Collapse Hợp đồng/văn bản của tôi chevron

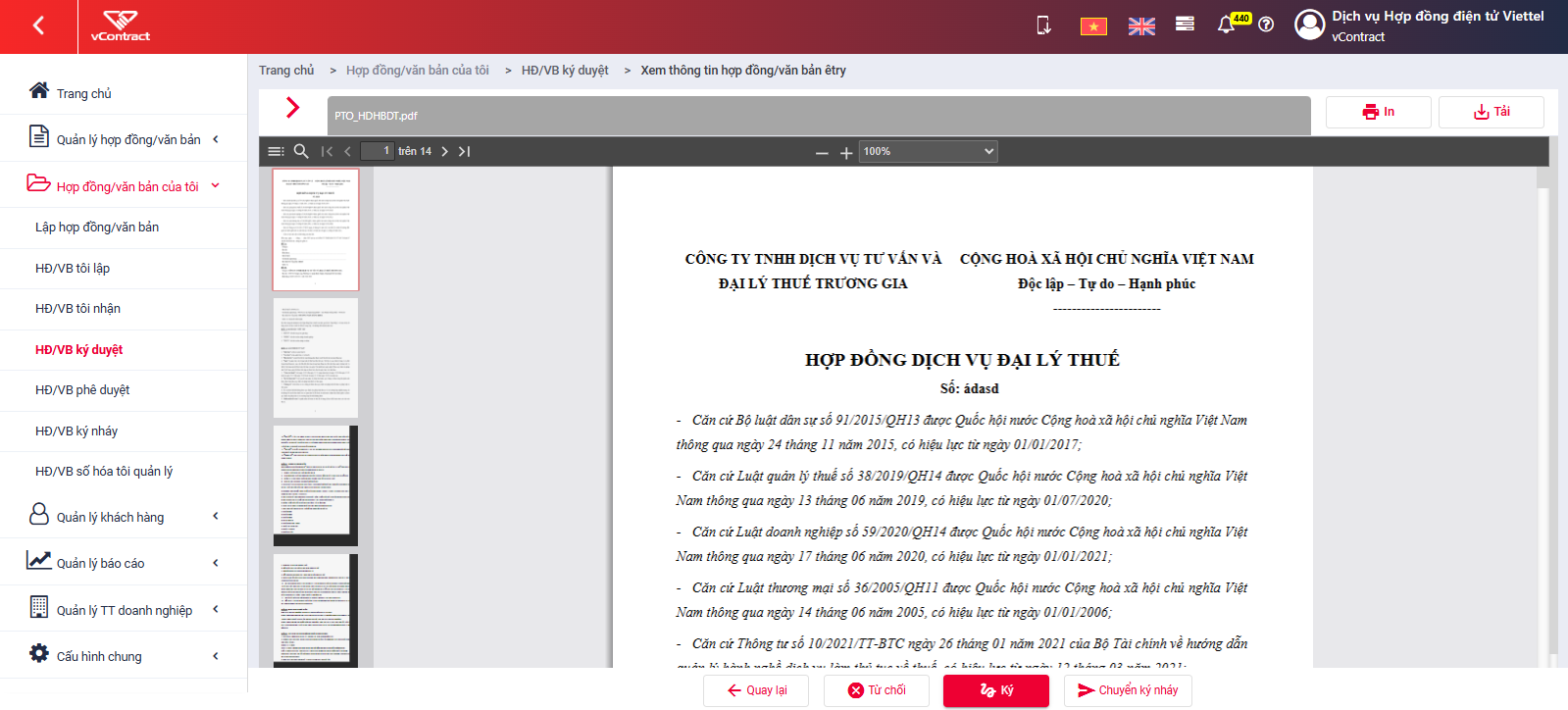tap(216, 185)
